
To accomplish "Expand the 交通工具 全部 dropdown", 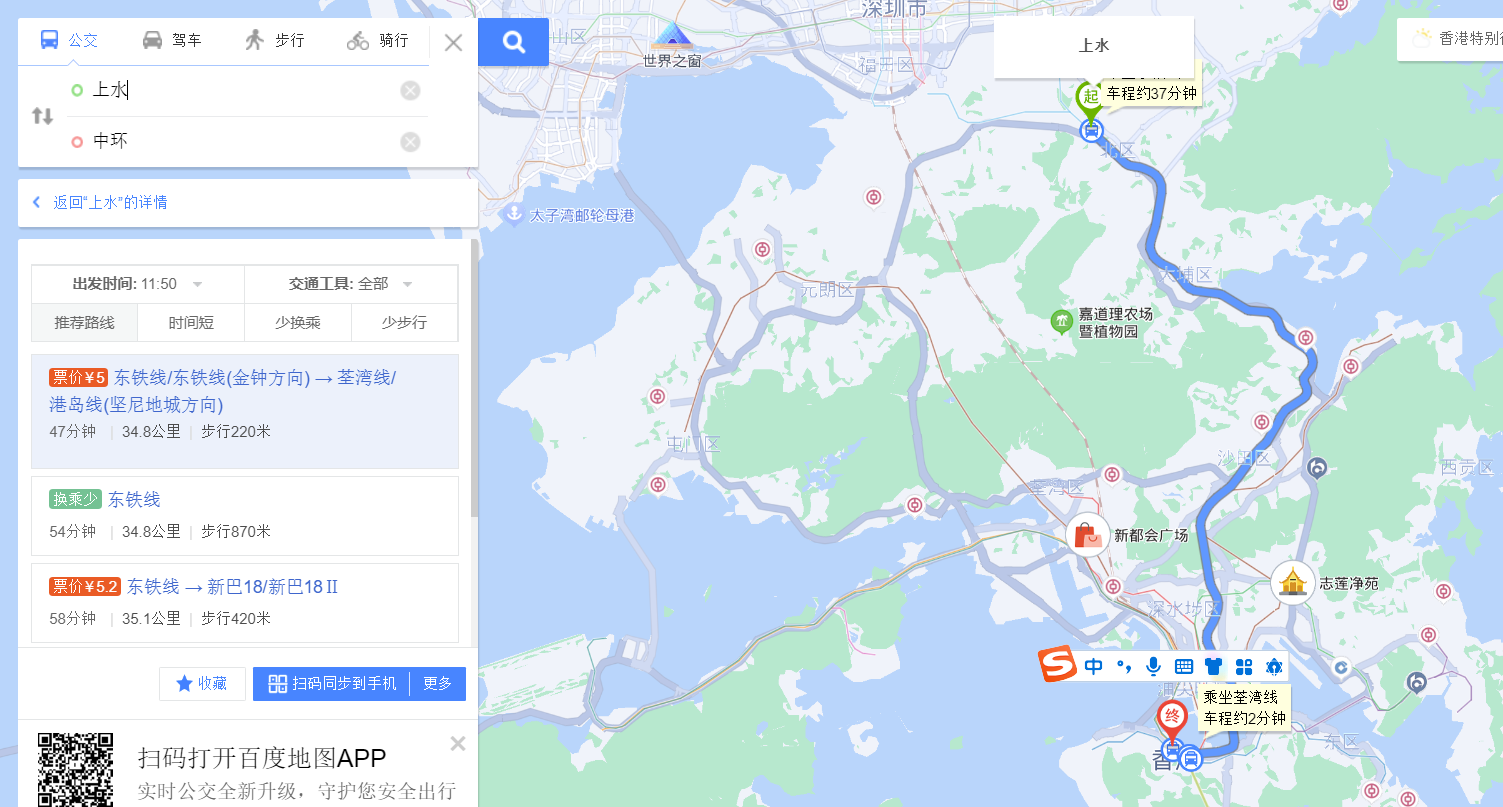I will pos(351,284).
